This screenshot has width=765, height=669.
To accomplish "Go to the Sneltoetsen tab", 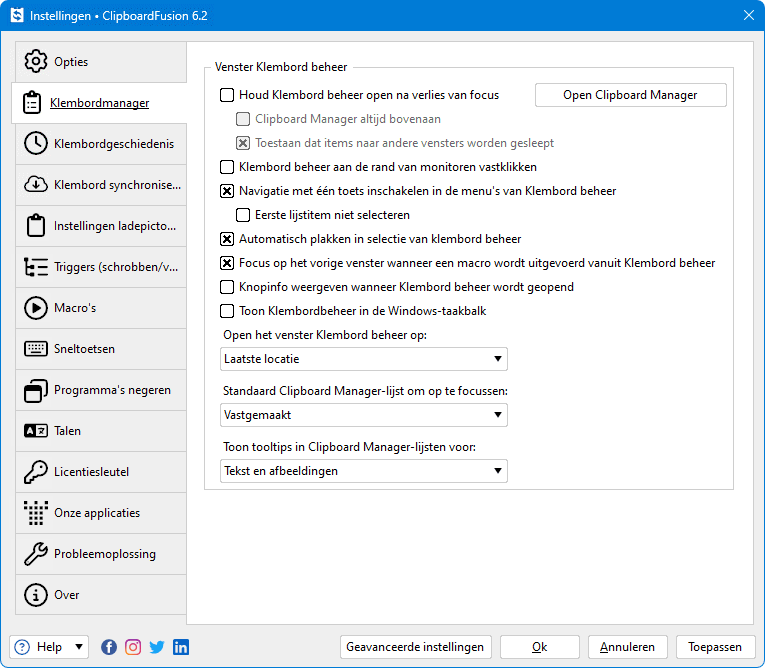I will point(101,348).
